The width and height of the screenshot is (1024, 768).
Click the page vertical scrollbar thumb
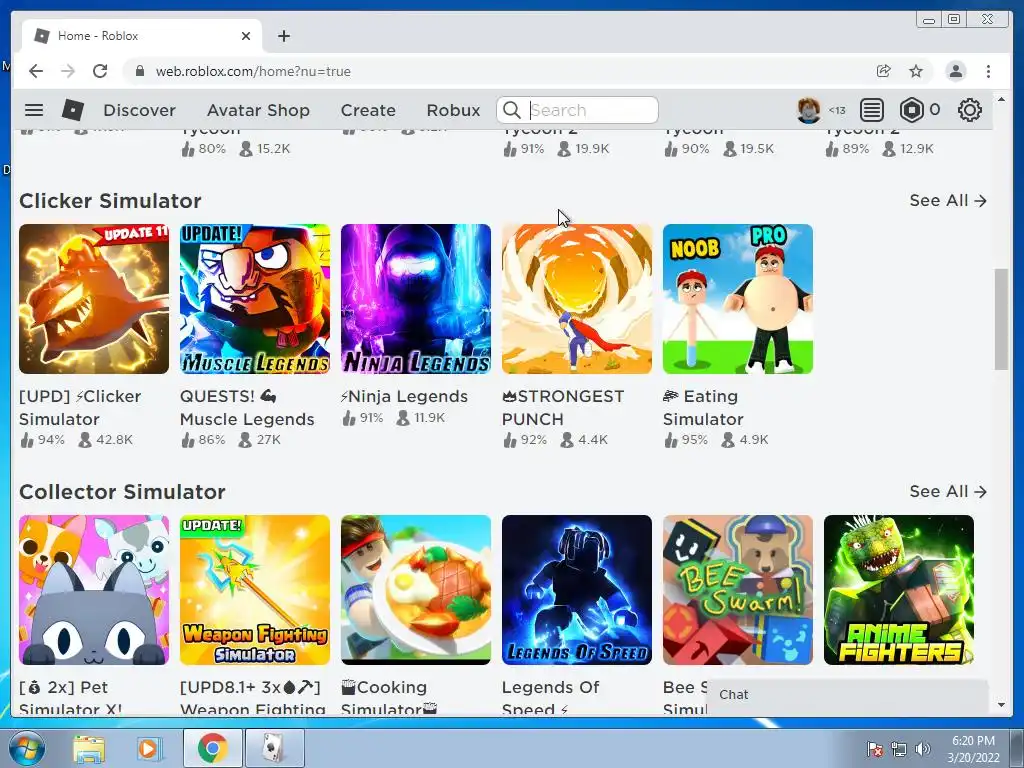click(x=1001, y=319)
